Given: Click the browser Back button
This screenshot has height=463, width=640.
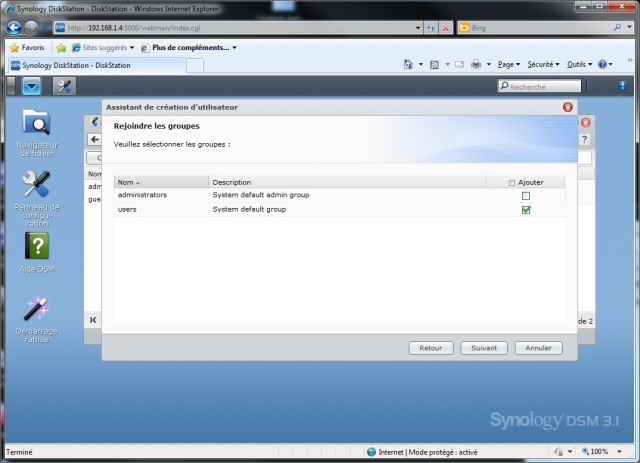Looking at the screenshot, I should (14, 28).
